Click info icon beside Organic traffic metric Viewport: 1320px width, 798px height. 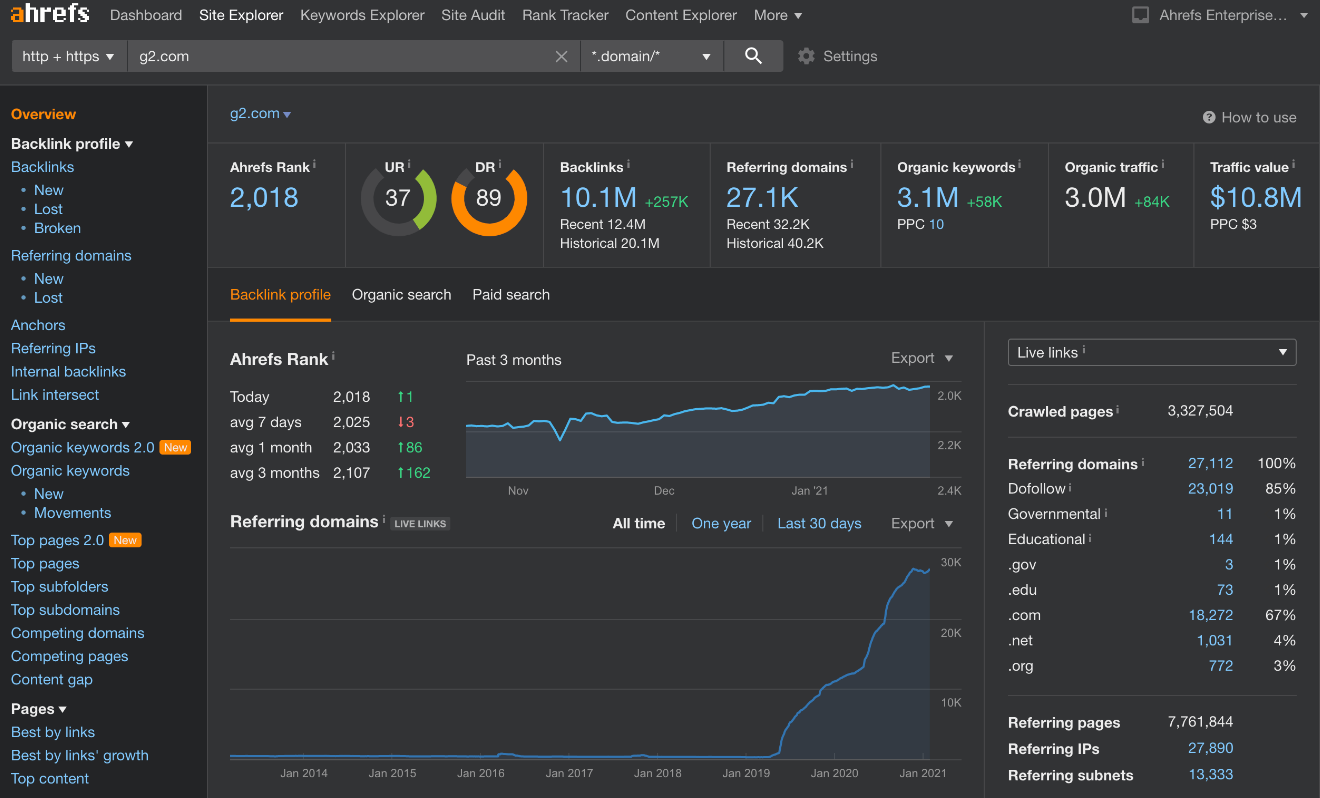[x=1162, y=164]
